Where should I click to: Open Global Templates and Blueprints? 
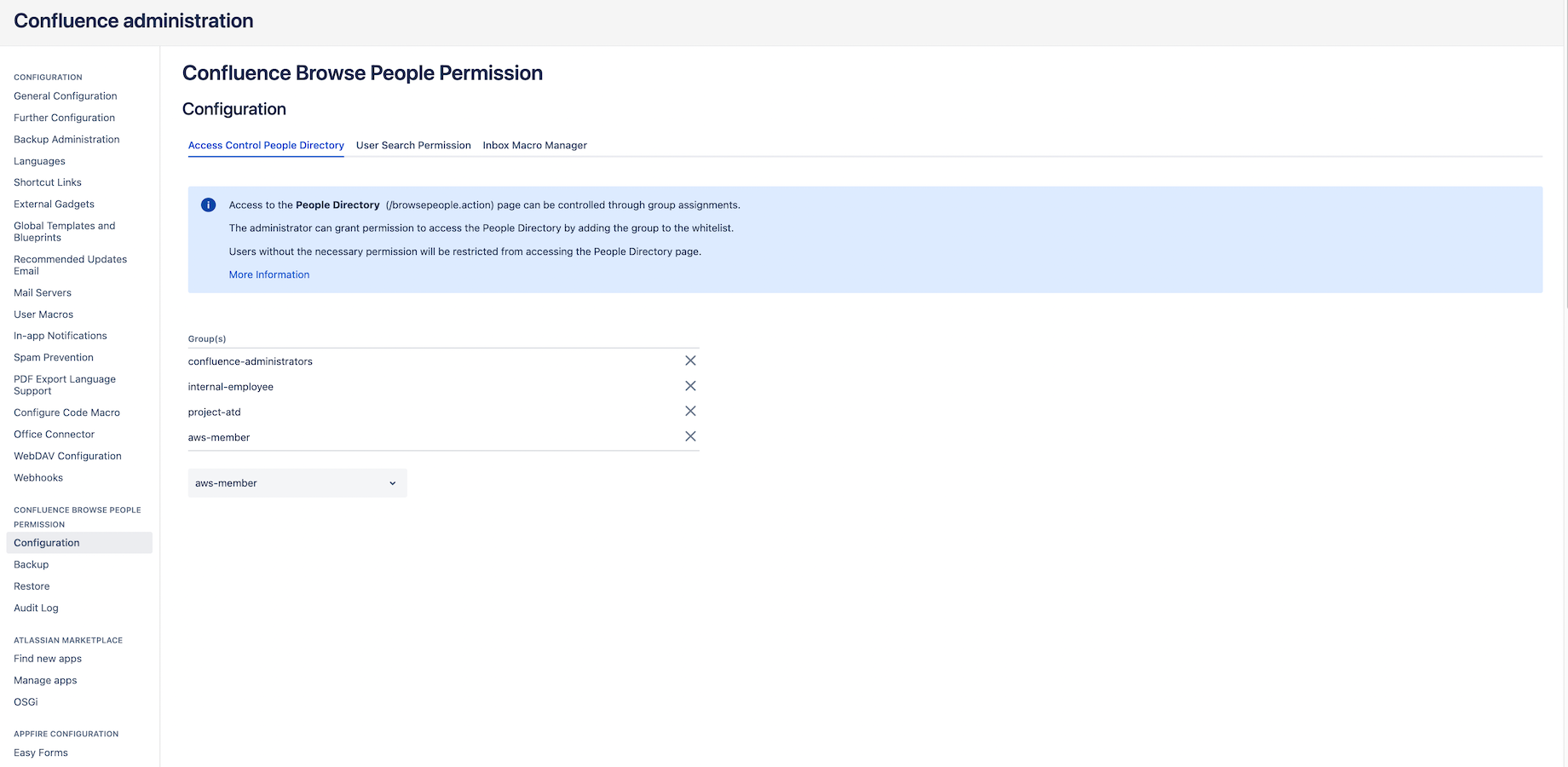click(65, 232)
